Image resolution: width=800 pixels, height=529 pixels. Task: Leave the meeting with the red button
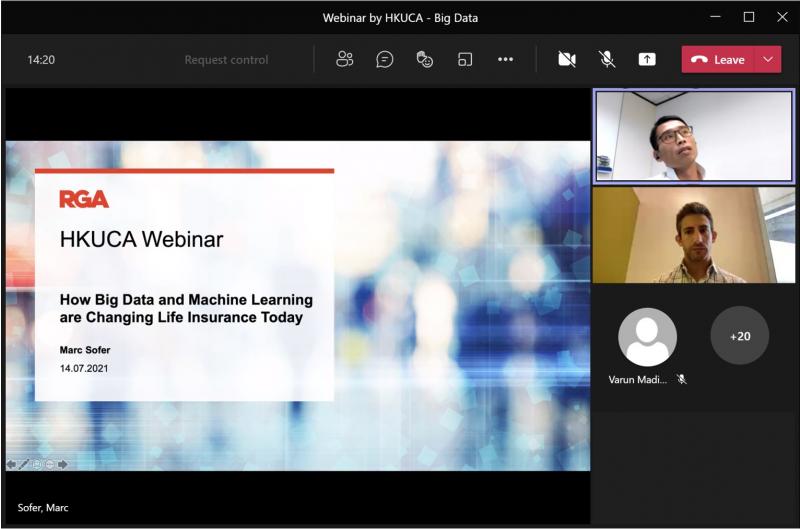pyautogui.click(x=718, y=59)
